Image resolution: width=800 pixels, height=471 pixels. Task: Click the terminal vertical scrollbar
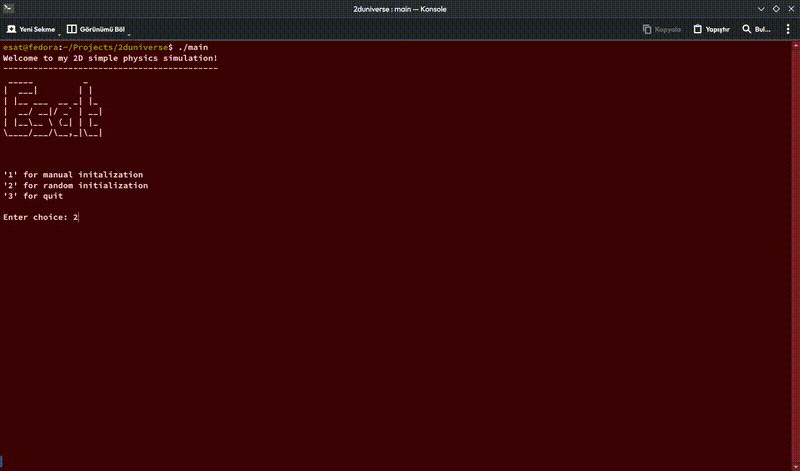796,255
